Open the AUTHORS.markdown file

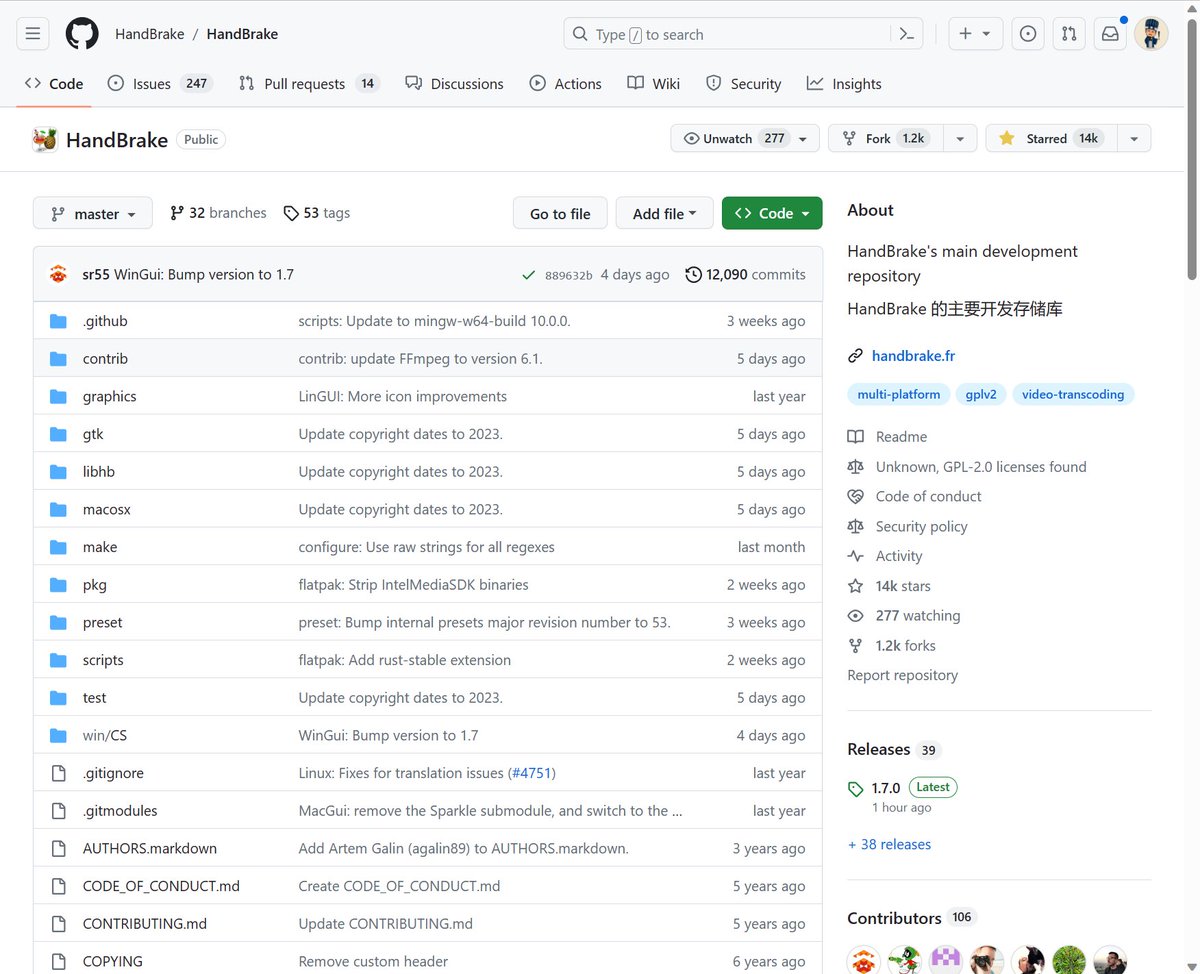point(150,849)
